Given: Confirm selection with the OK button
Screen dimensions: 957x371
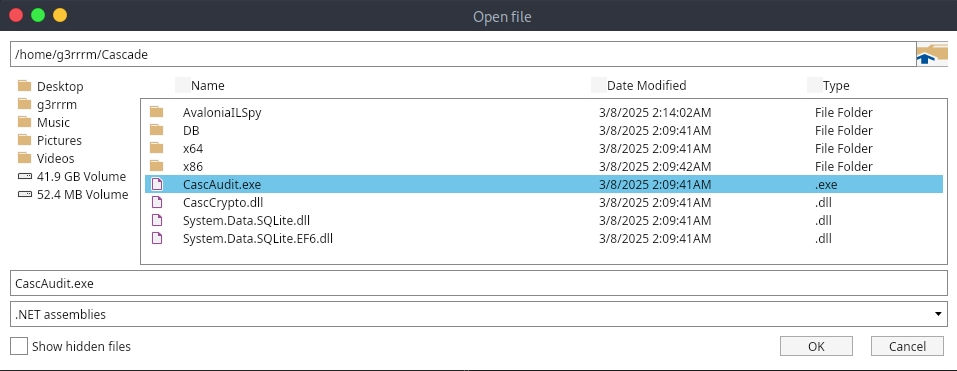Looking at the screenshot, I should pos(816,347).
